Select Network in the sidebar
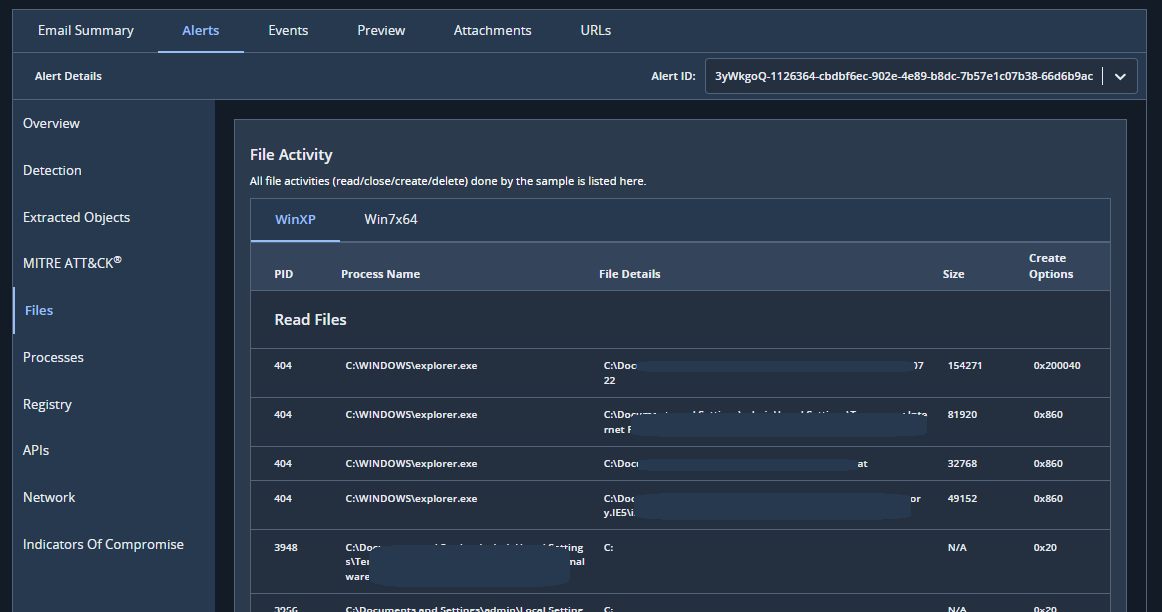 coord(49,497)
